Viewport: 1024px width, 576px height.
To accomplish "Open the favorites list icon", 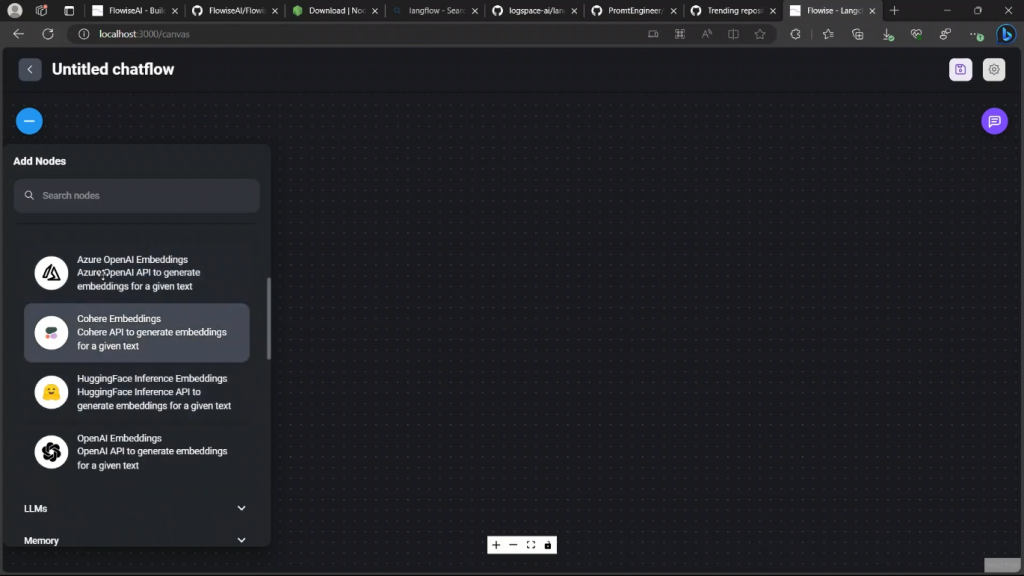I will pyautogui.click(x=828, y=34).
